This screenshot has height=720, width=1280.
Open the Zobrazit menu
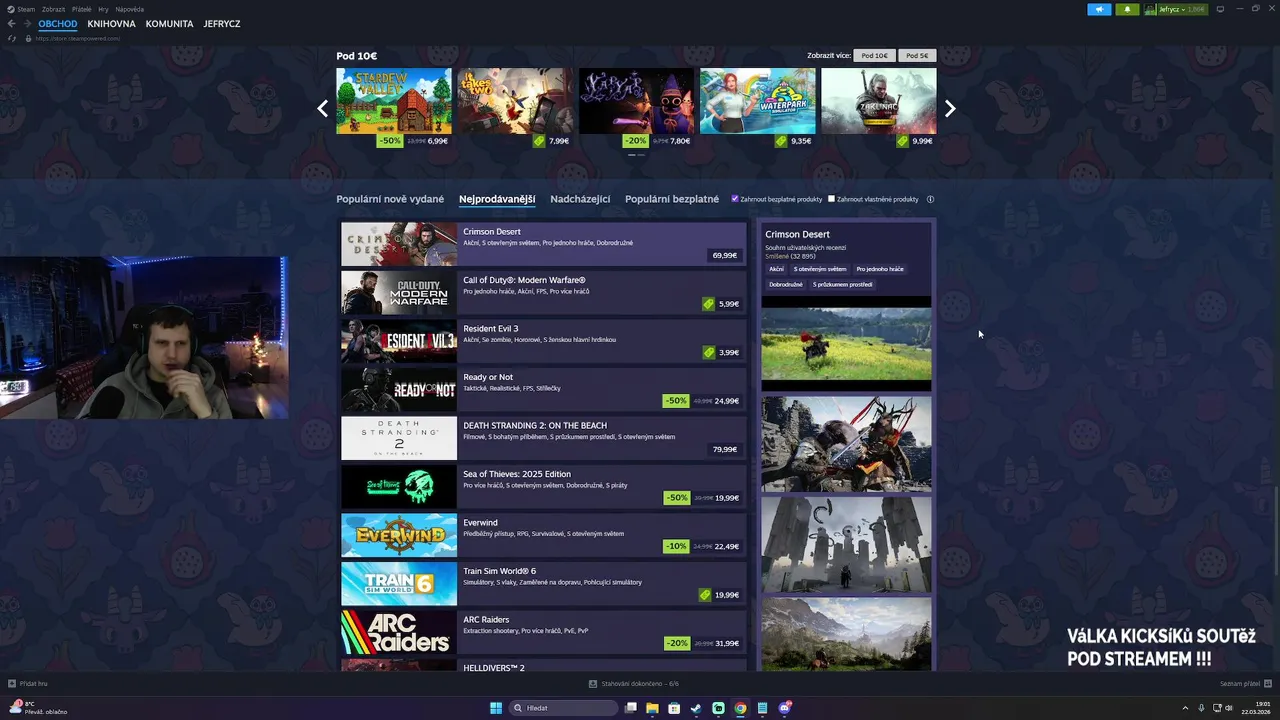coord(53,9)
